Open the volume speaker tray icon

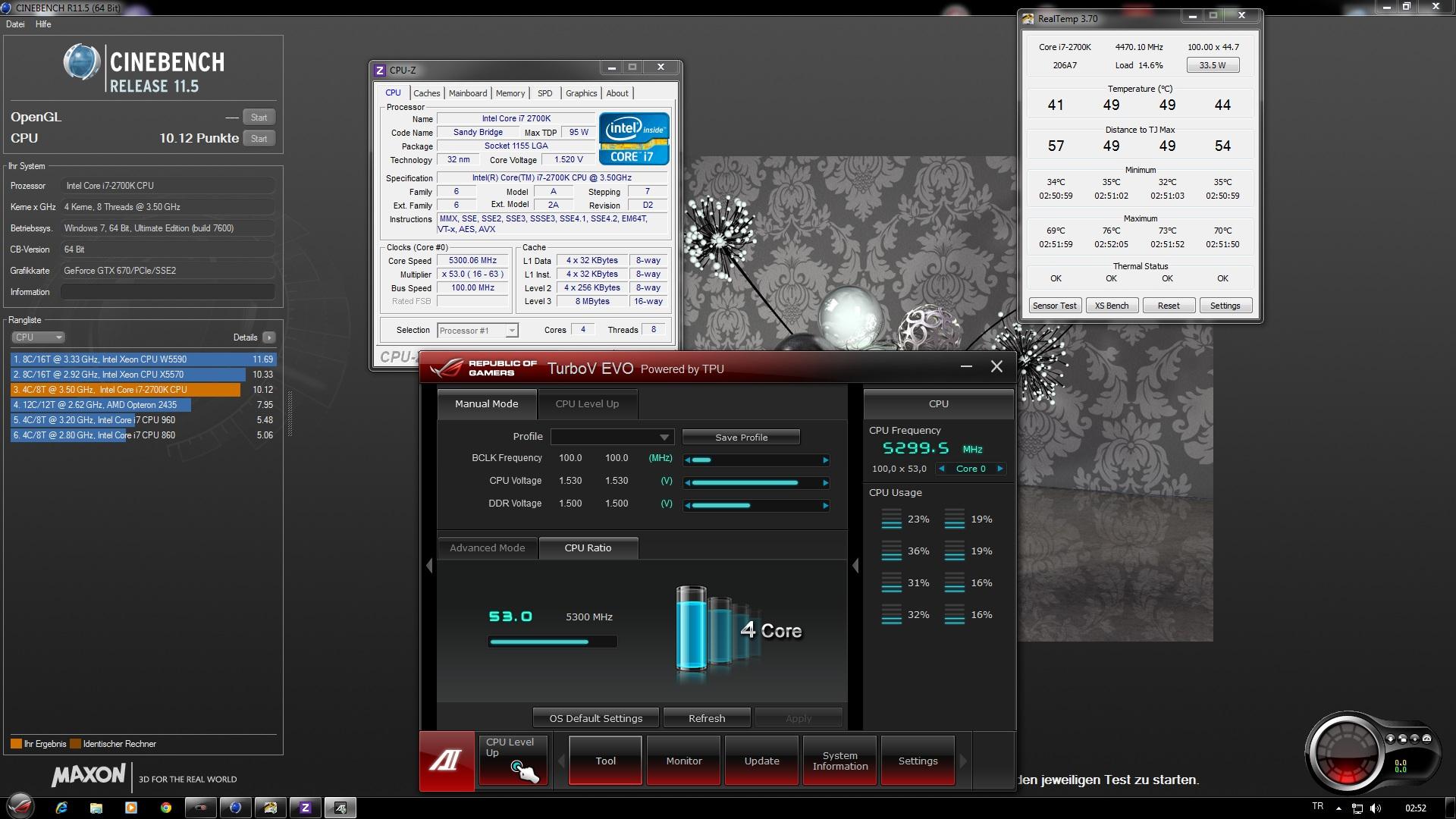[1376, 808]
